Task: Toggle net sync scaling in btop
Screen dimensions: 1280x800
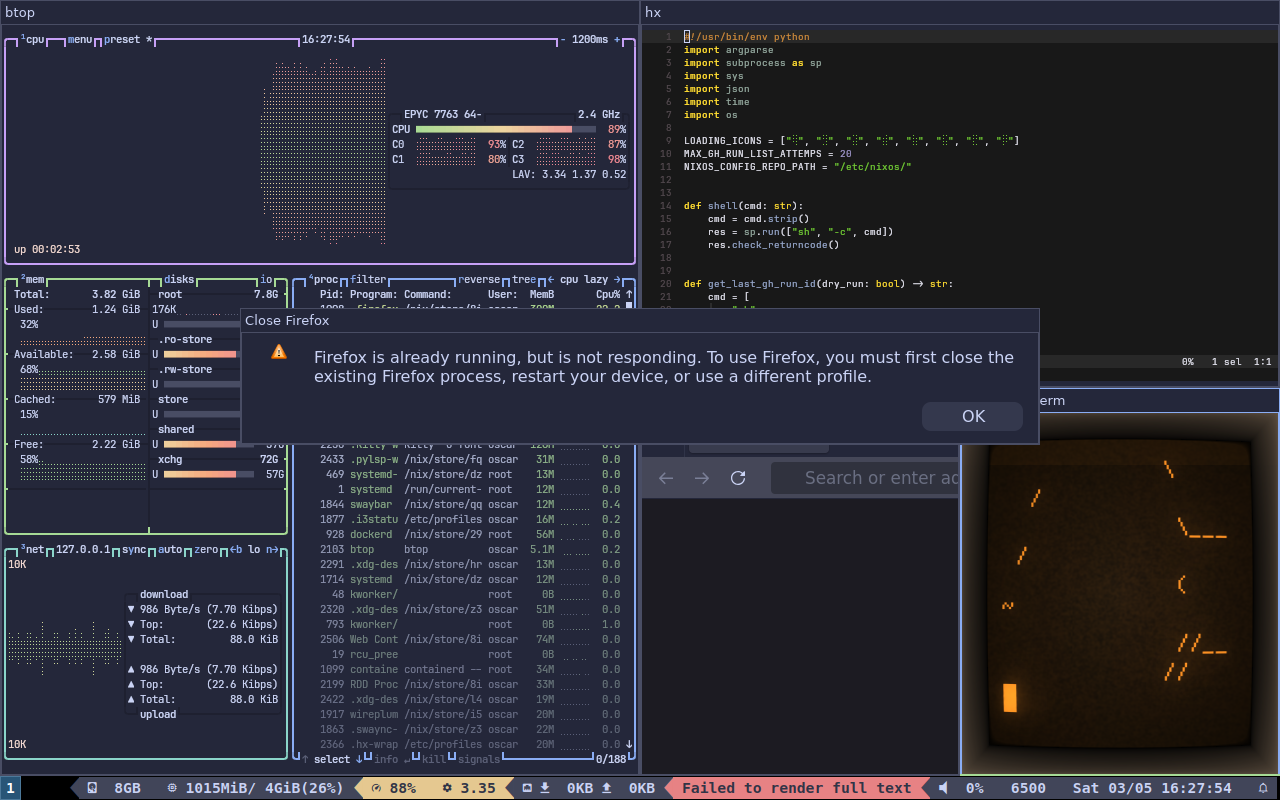Action: (x=134, y=550)
